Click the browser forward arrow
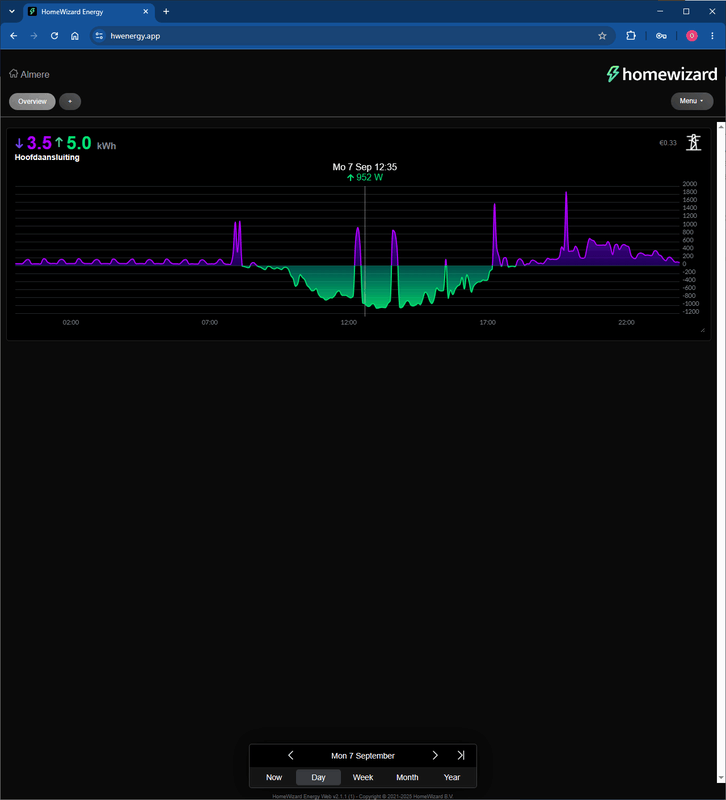 (x=34, y=36)
